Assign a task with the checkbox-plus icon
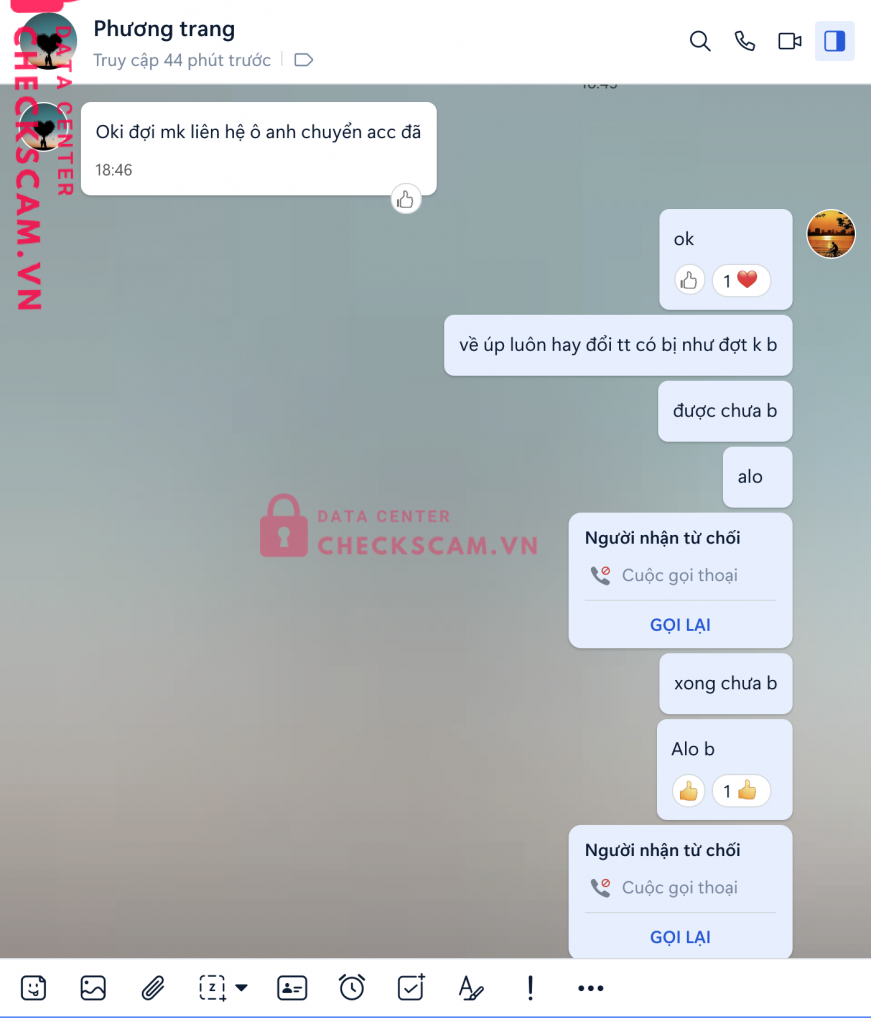 point(411,987)
